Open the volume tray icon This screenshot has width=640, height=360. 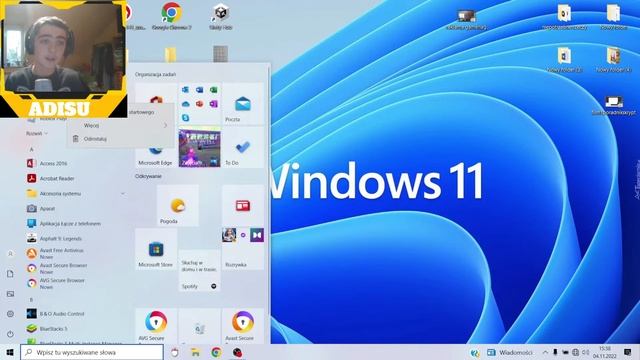586,352
